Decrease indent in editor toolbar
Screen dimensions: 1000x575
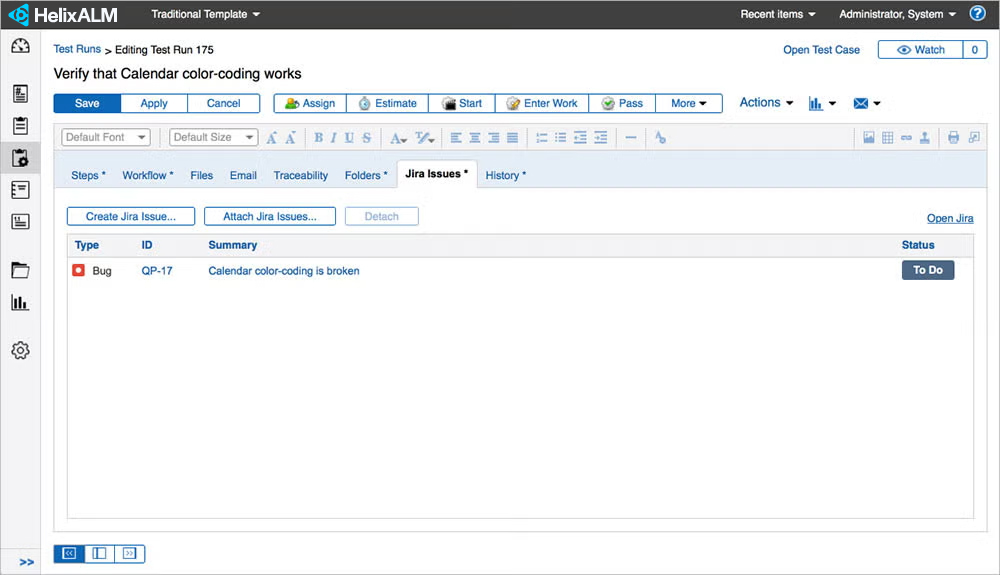[x=580, y=138]
